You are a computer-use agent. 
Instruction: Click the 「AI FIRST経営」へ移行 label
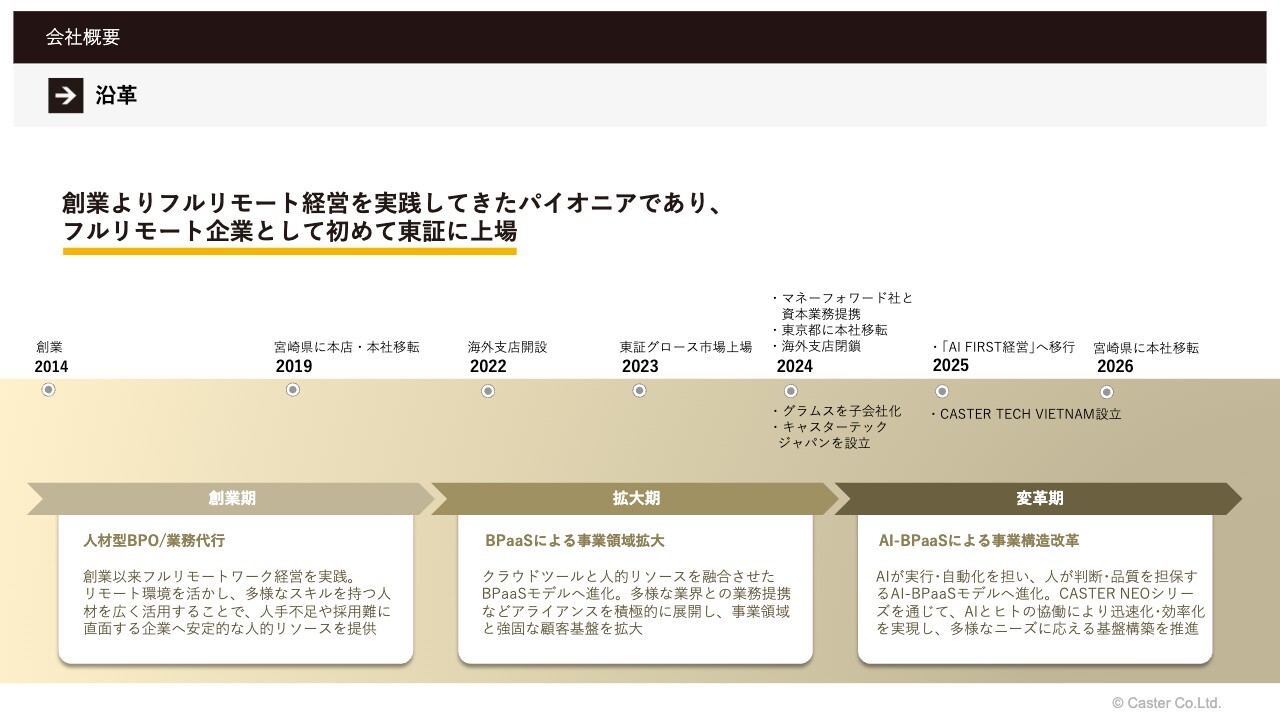click(x=1003, y=347)
